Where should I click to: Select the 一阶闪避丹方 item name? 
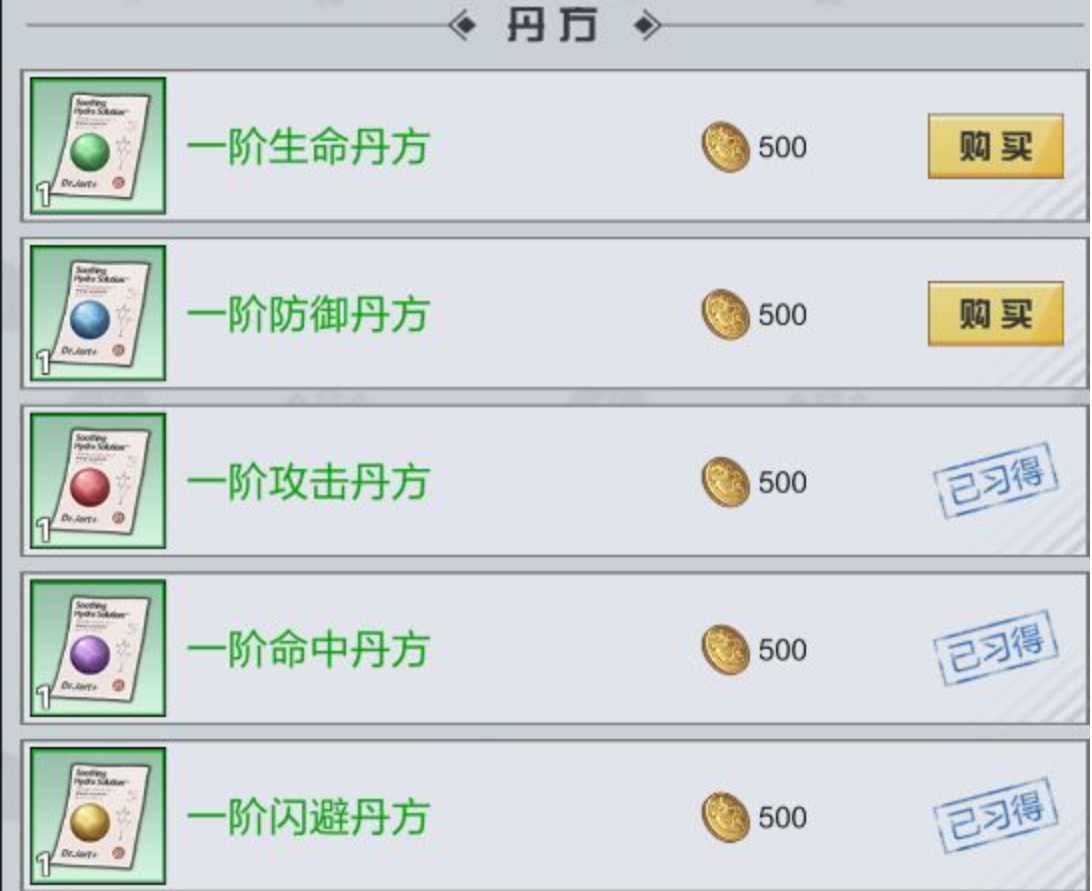(309, 817)
